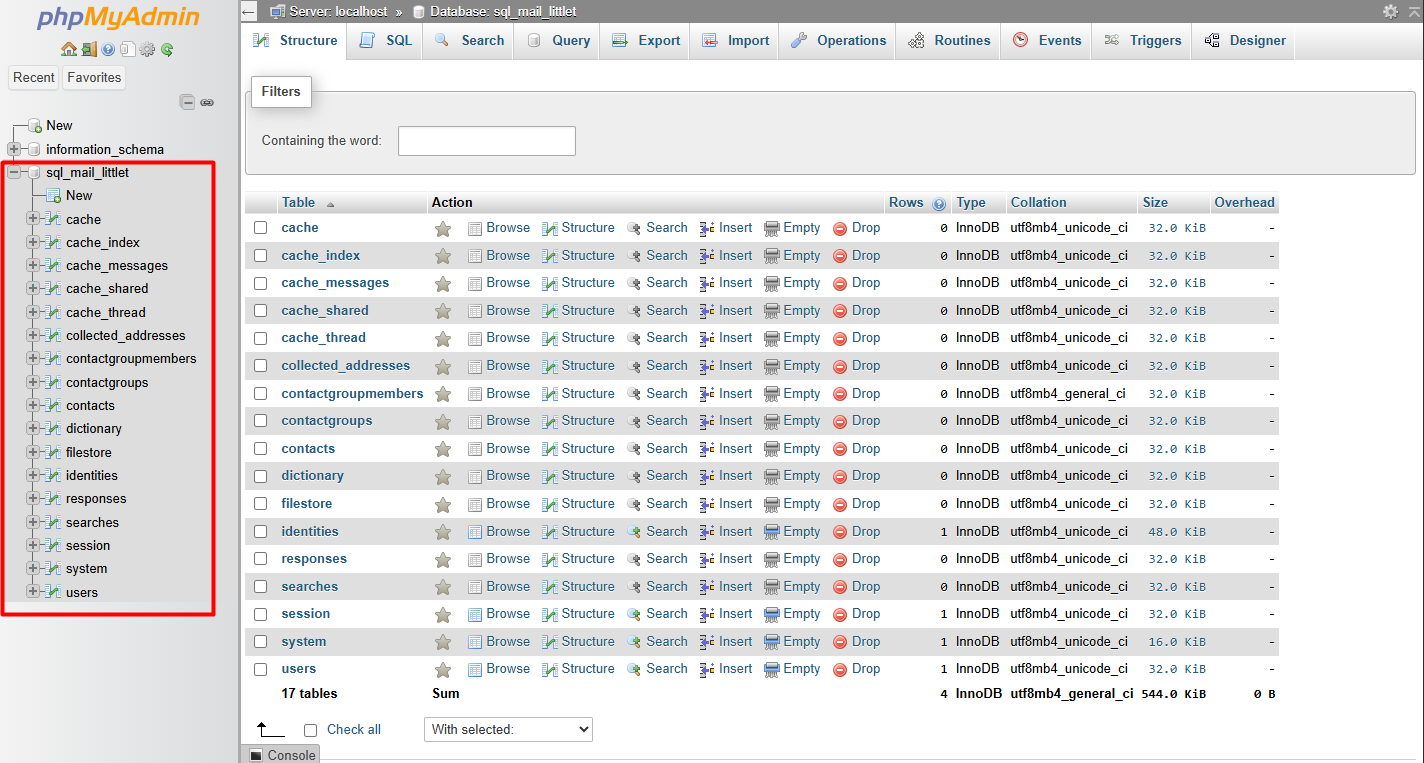Expand the cache_thread tree node

pyautogui.click(x=32, y=311)
